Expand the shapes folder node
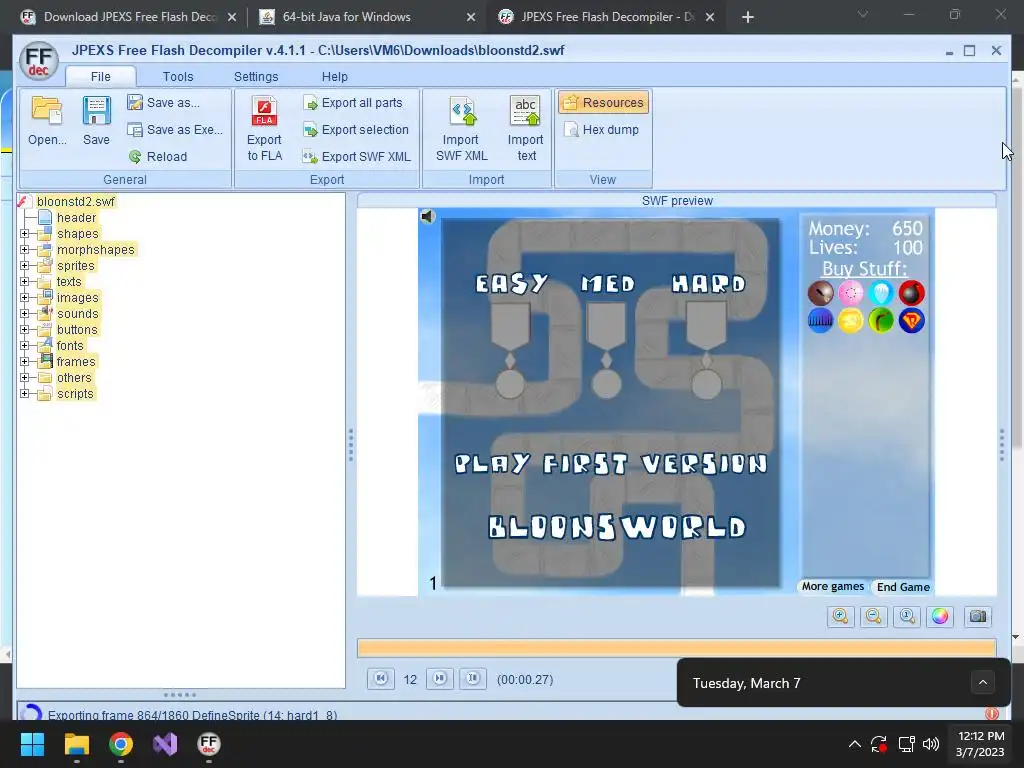Image resolution: width=1024 pixels, height=768 pixels. tap(24, 234)
